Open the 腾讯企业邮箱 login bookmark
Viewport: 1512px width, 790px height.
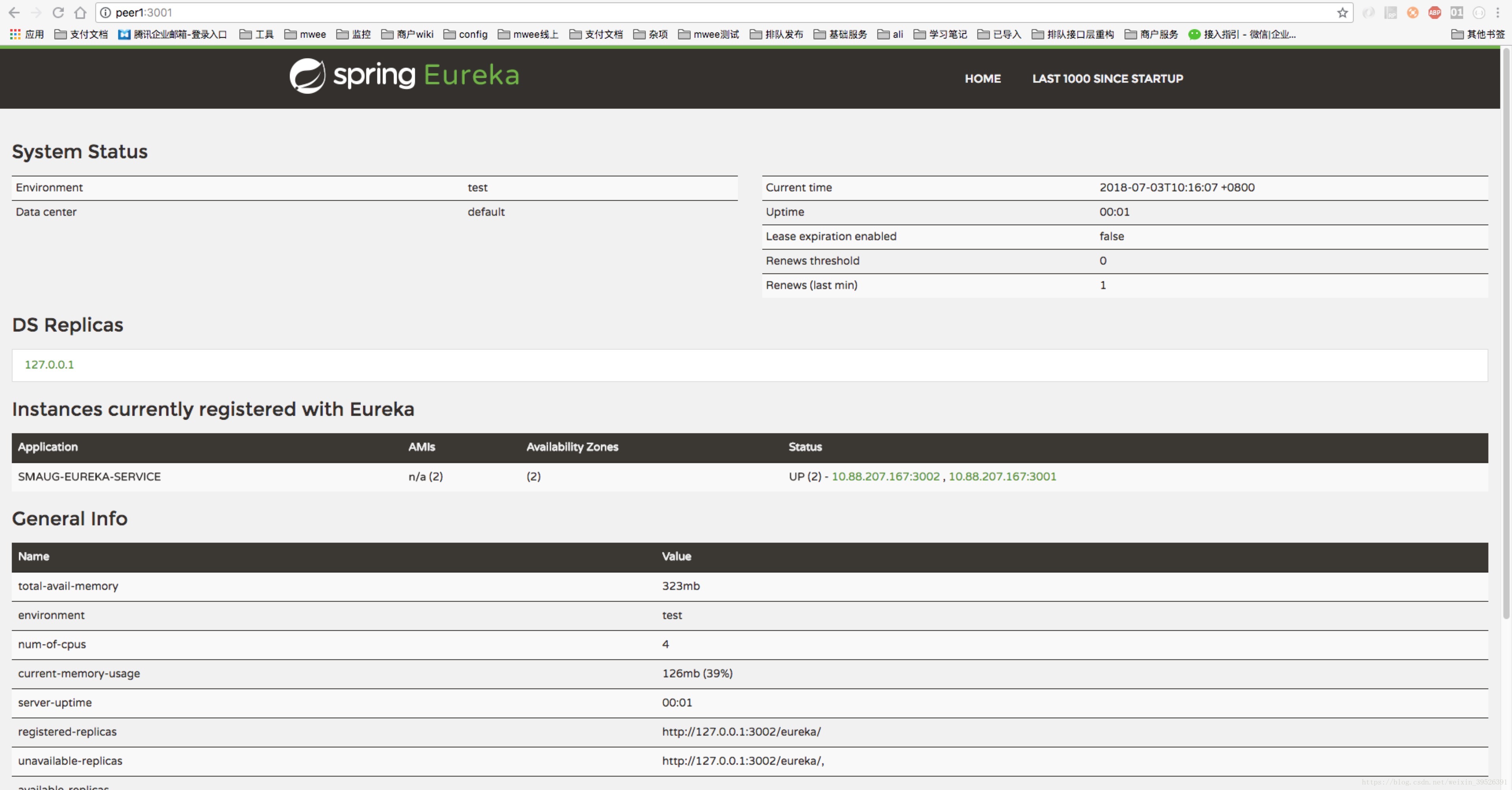tap(172, 34)
